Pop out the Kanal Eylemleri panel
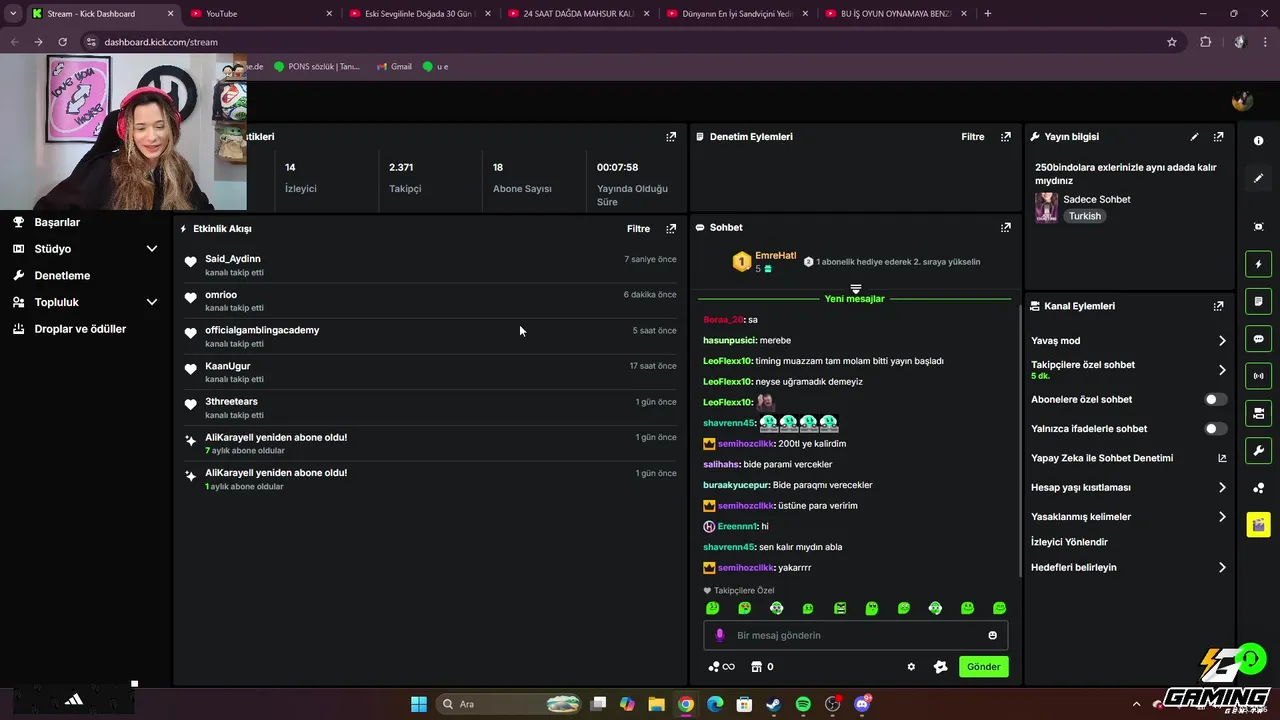The width and height of the screenshot is (1280, 720). click(x=1218, y=306)
